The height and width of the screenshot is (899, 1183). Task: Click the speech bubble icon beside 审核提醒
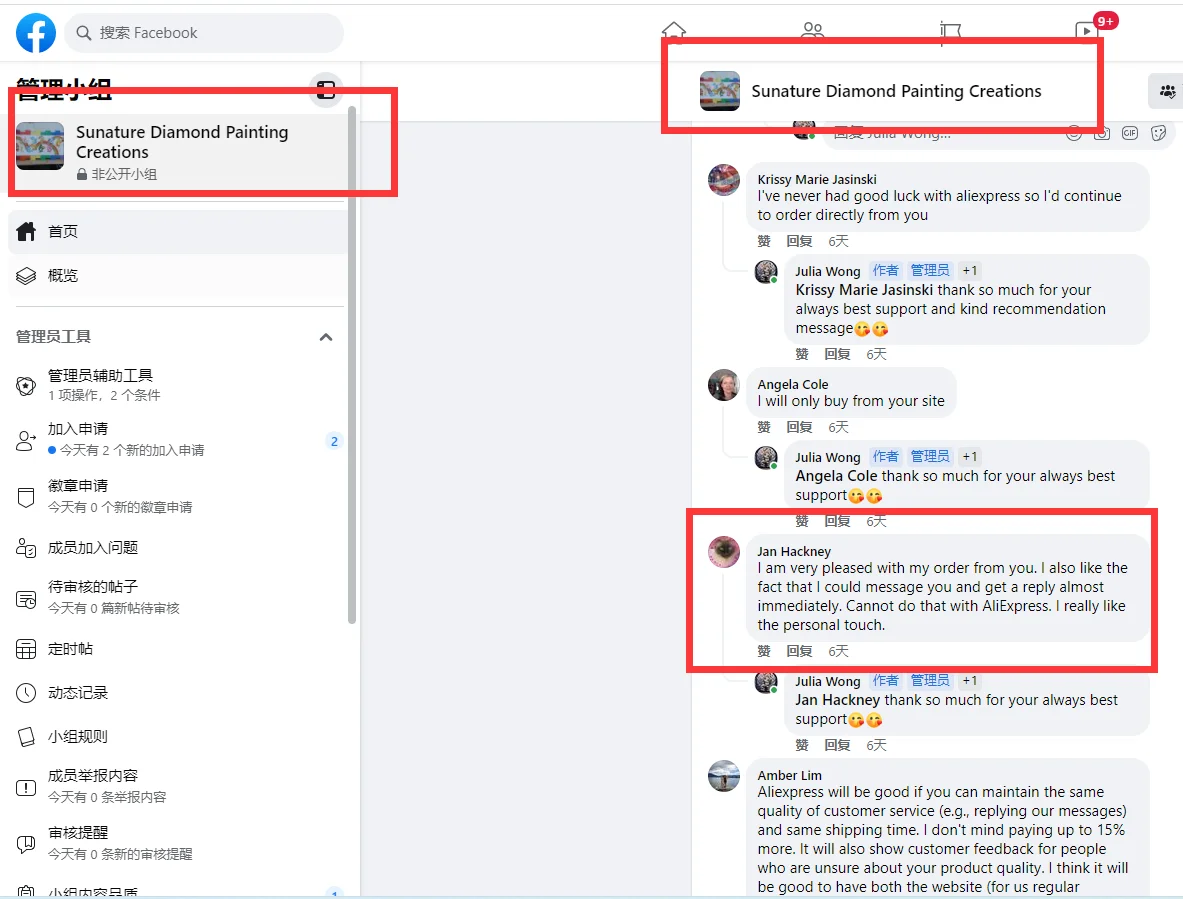(26, 844)
